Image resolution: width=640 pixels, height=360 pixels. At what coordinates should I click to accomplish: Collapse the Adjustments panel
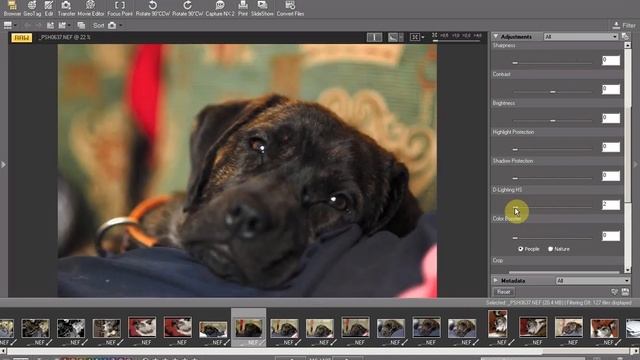(496, 37)
